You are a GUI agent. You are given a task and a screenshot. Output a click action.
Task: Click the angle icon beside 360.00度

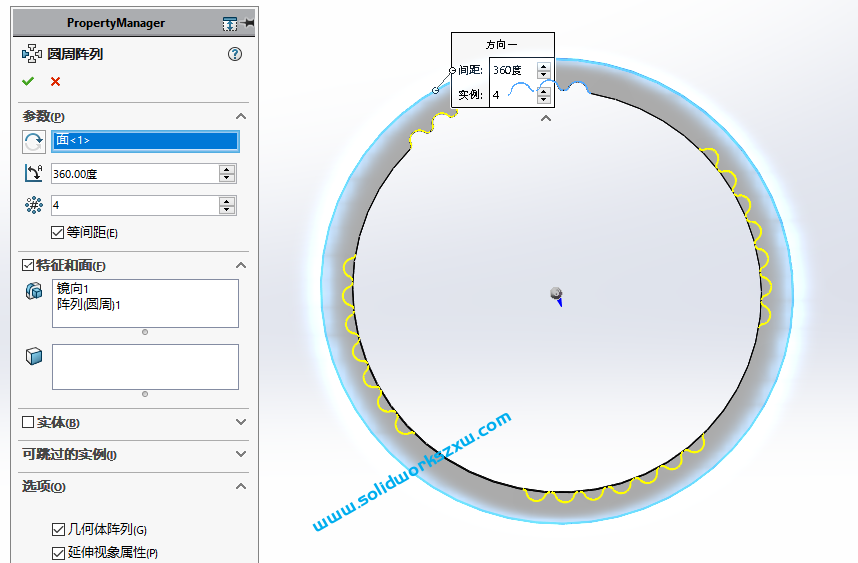34,173
